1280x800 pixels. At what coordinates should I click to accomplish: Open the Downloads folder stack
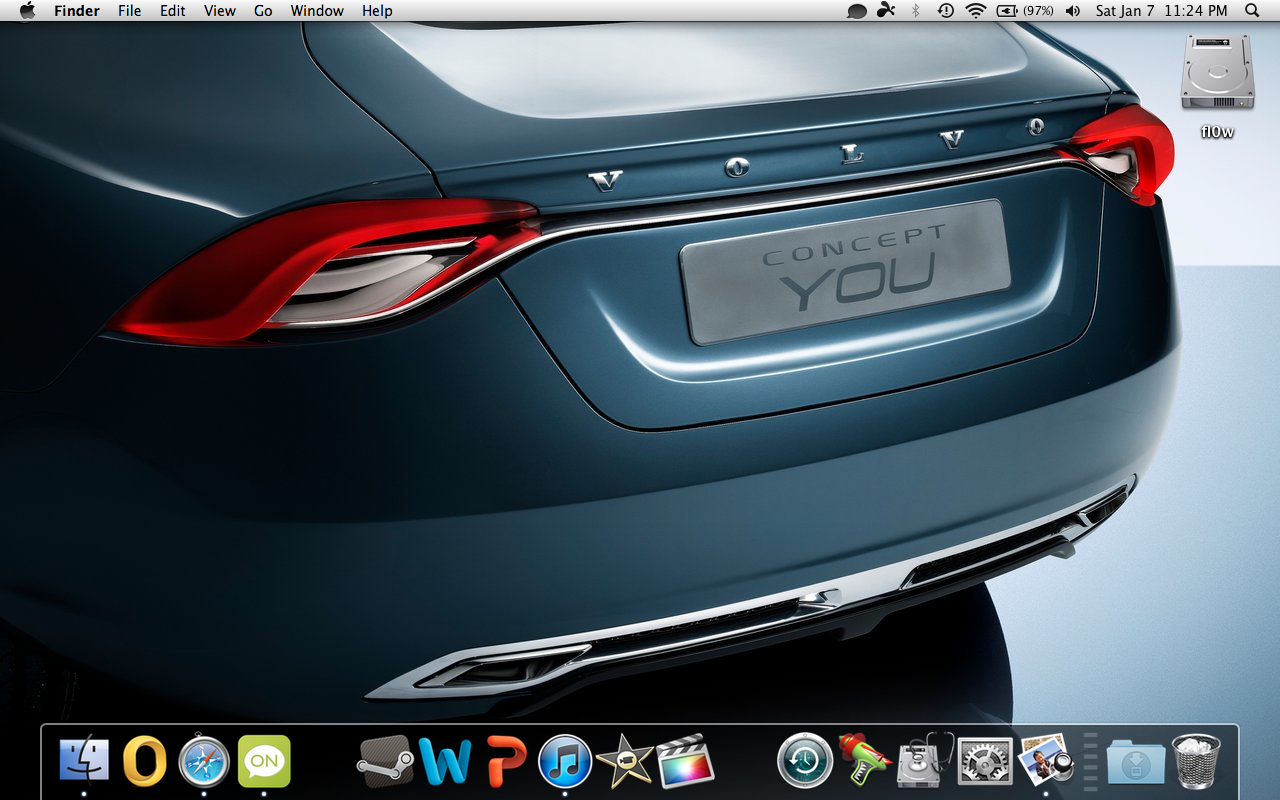click(x=1136, y=763)
